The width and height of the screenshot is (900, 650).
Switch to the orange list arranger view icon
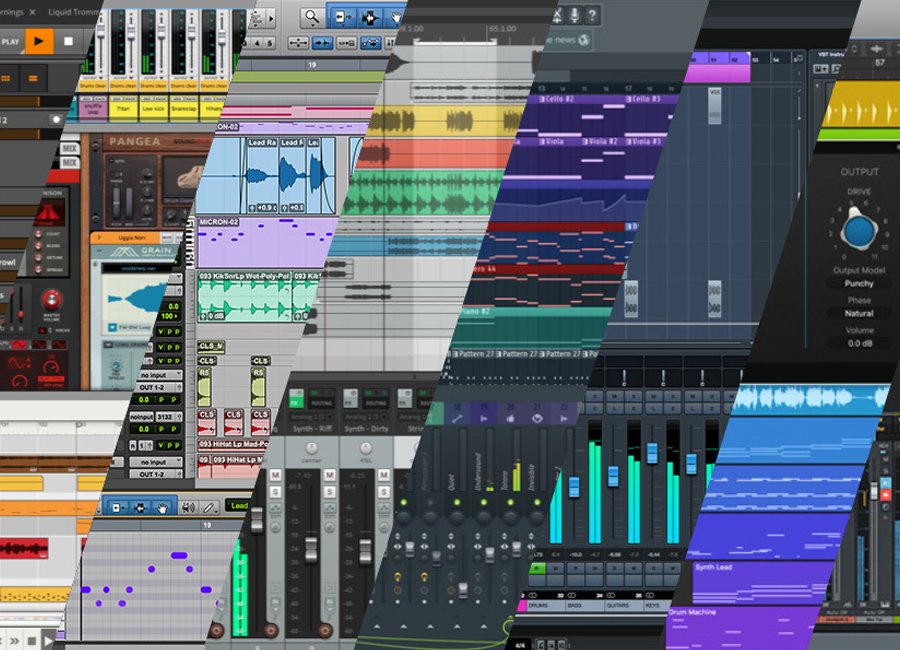[x=33, y=78]
